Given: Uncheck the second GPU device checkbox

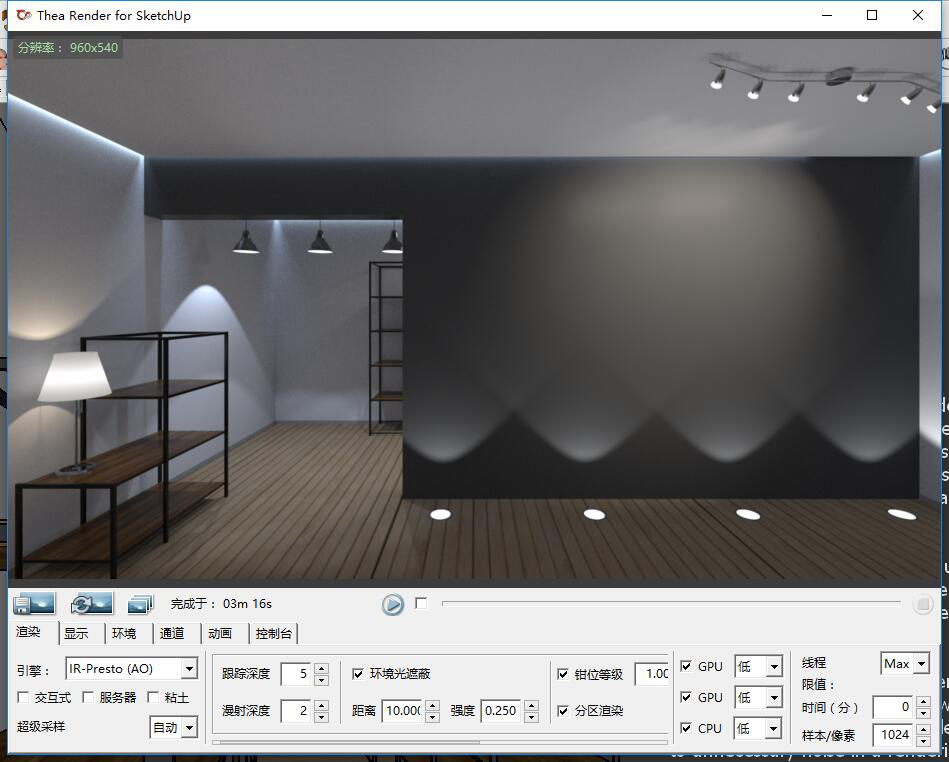Looking at the screenshot, I should coord(686,697).
